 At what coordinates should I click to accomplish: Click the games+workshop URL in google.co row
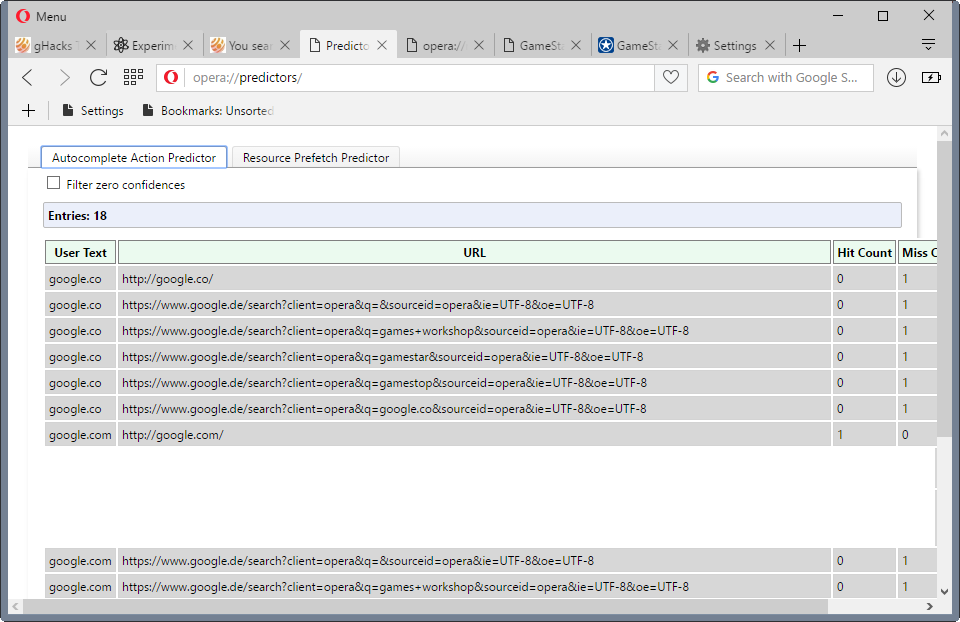474,331
